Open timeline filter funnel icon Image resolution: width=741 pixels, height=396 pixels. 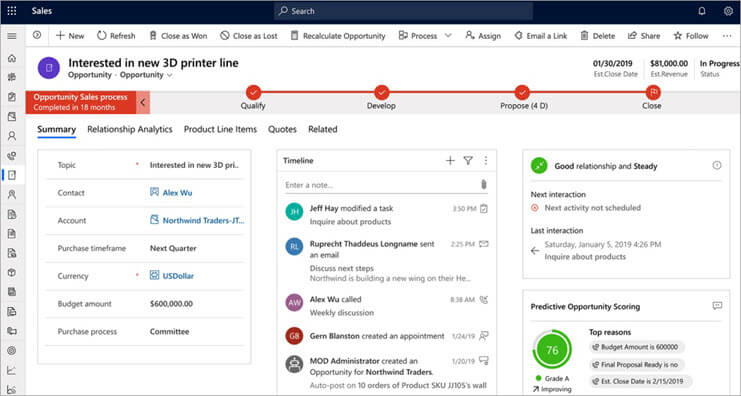pyautogui.click(x=468, y=161)
